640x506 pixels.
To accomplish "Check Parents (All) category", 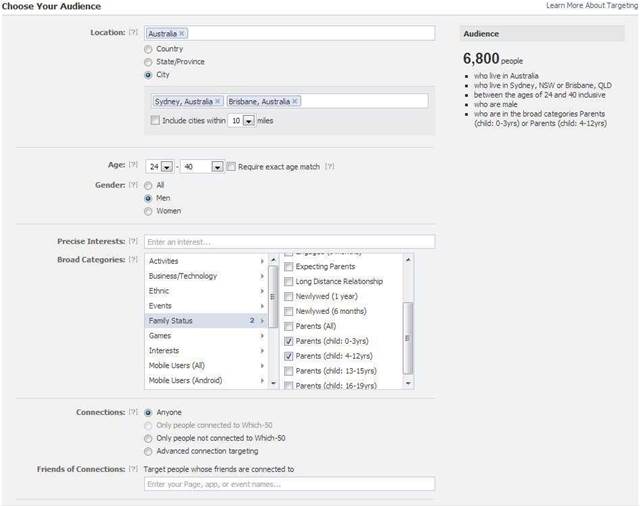I will point(289,326).
